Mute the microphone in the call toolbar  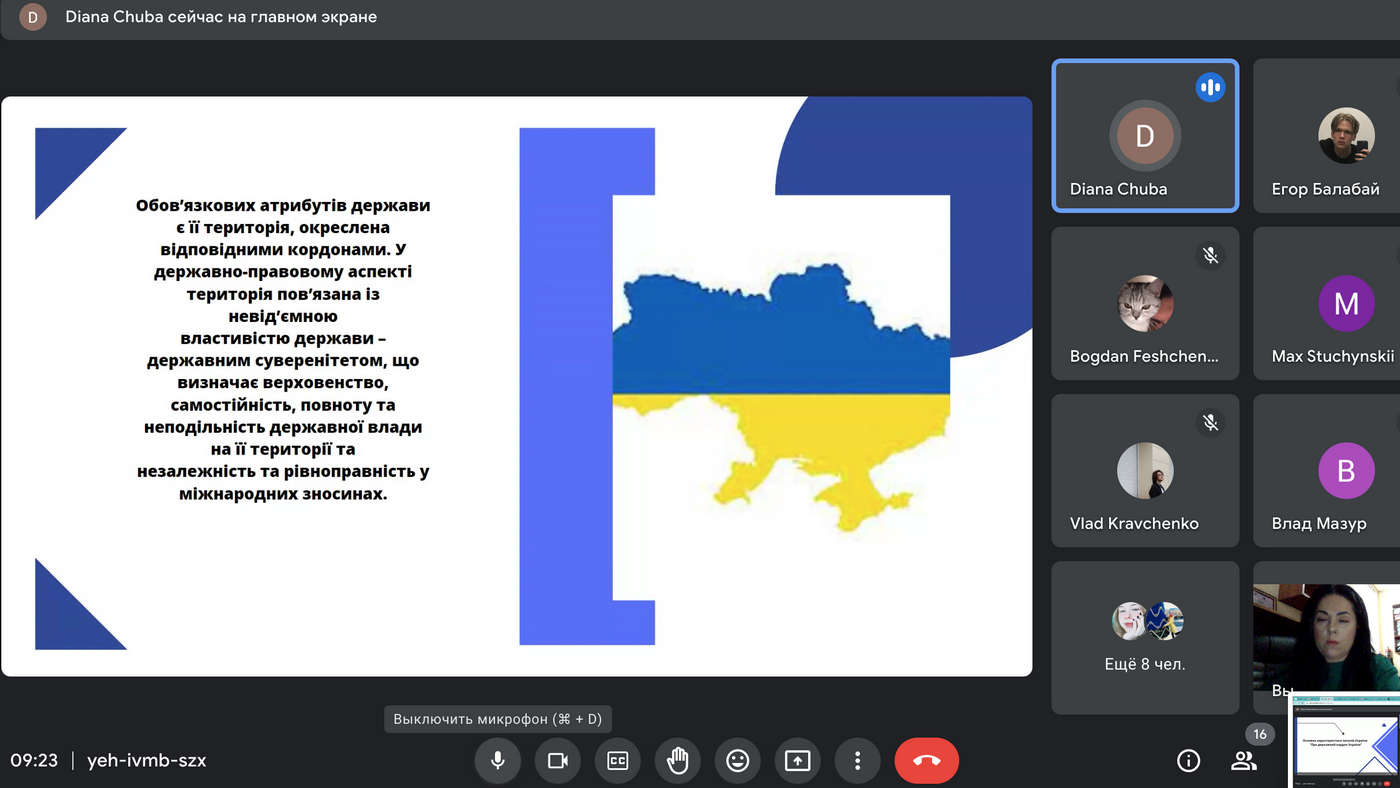[x=497, y=761]
